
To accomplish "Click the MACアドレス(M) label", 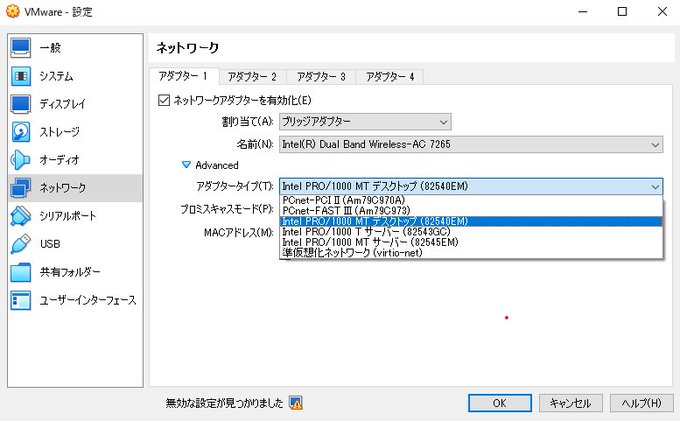I will pyautogui.click(x=239, y=233).
